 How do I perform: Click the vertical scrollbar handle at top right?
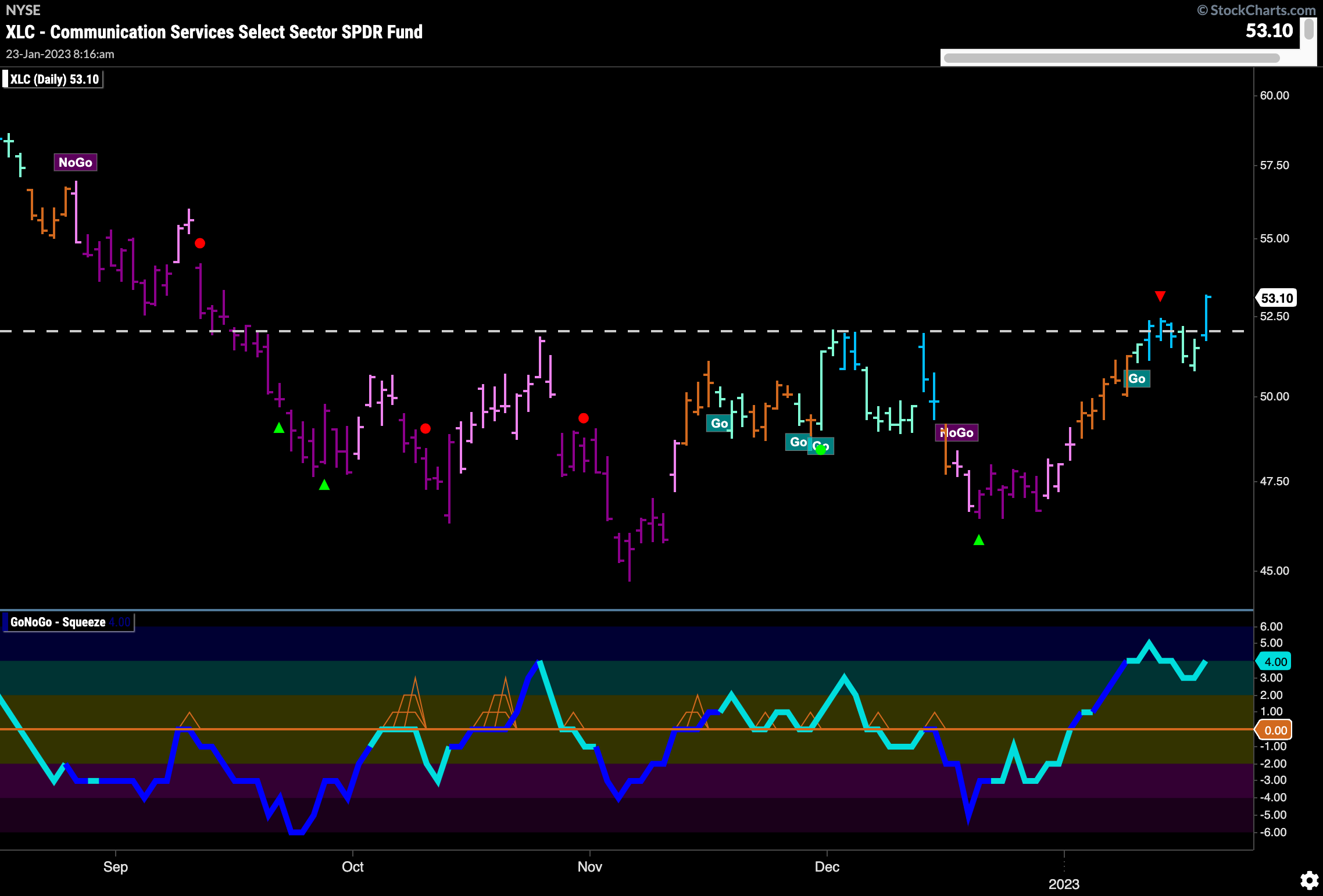tap(1309, 28)
